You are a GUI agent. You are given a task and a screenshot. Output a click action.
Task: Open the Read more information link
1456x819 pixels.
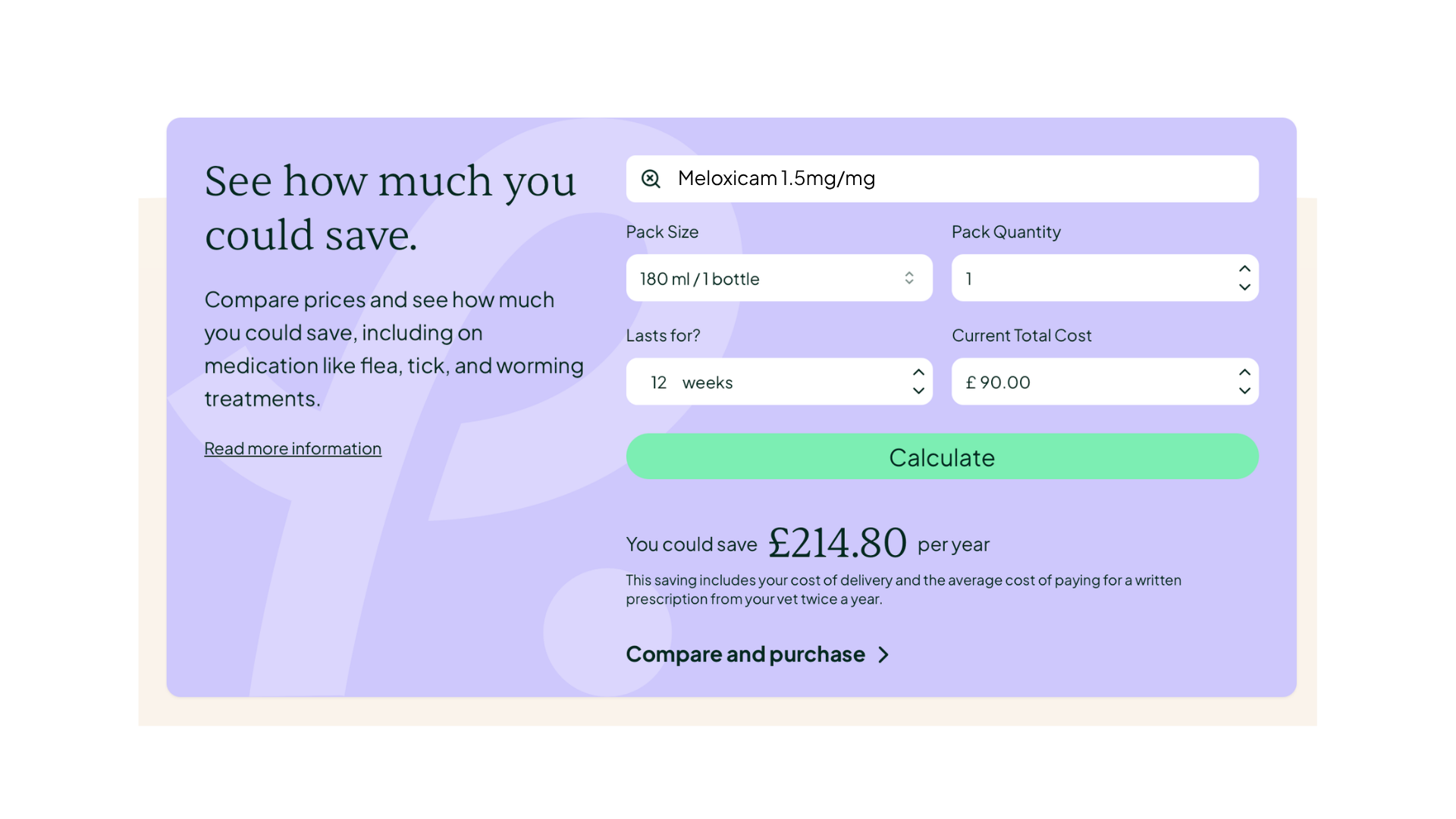click(293, 448)
